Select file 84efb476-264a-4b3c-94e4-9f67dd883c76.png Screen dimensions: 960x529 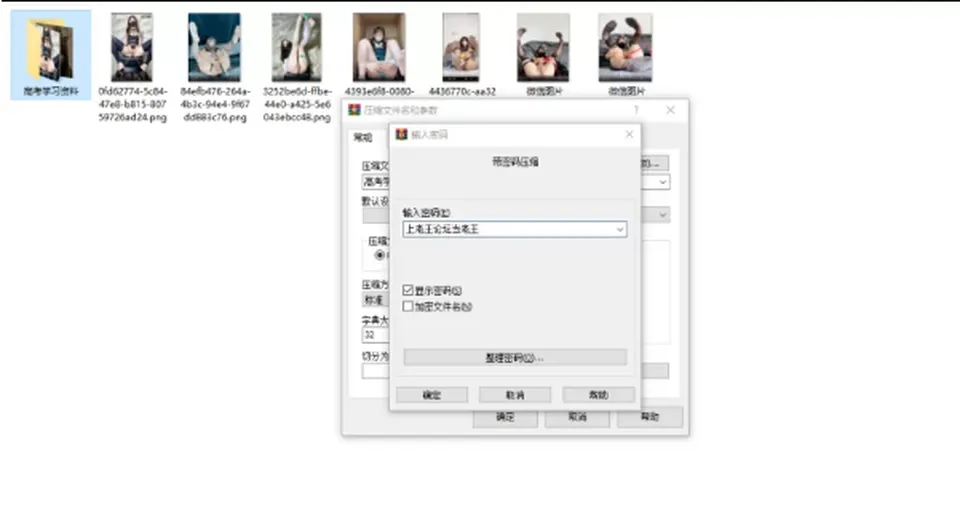click(214, 67)
